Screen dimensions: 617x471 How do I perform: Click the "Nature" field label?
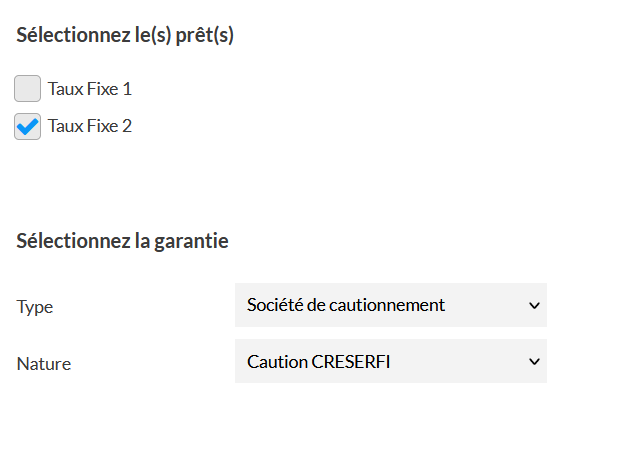point(44,364)
